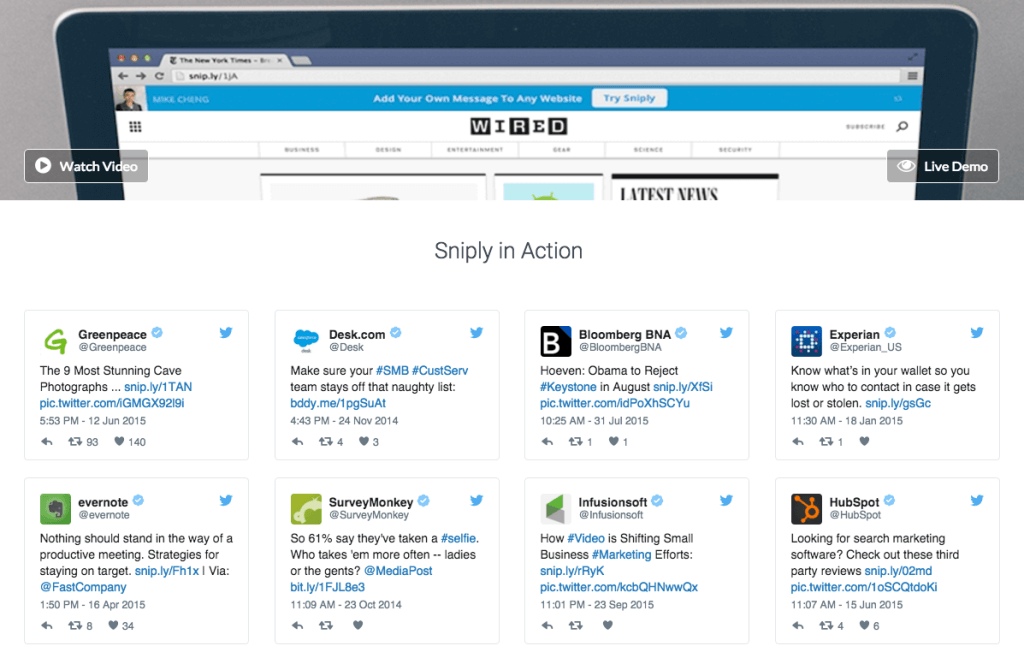Click Try Sniply button in blue bar
Viewport: 1024px width, 658px height.
[x=629, y=98]
